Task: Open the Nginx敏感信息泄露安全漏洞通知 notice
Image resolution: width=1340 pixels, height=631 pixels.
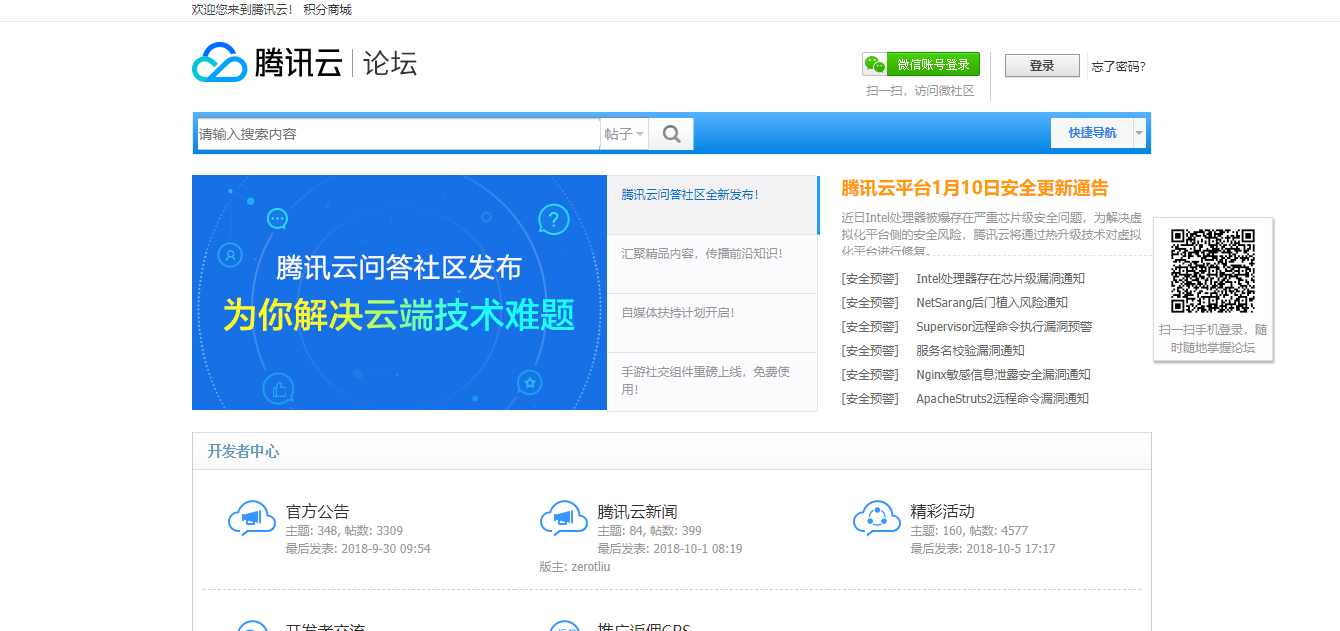Action: click(1003, 375)
